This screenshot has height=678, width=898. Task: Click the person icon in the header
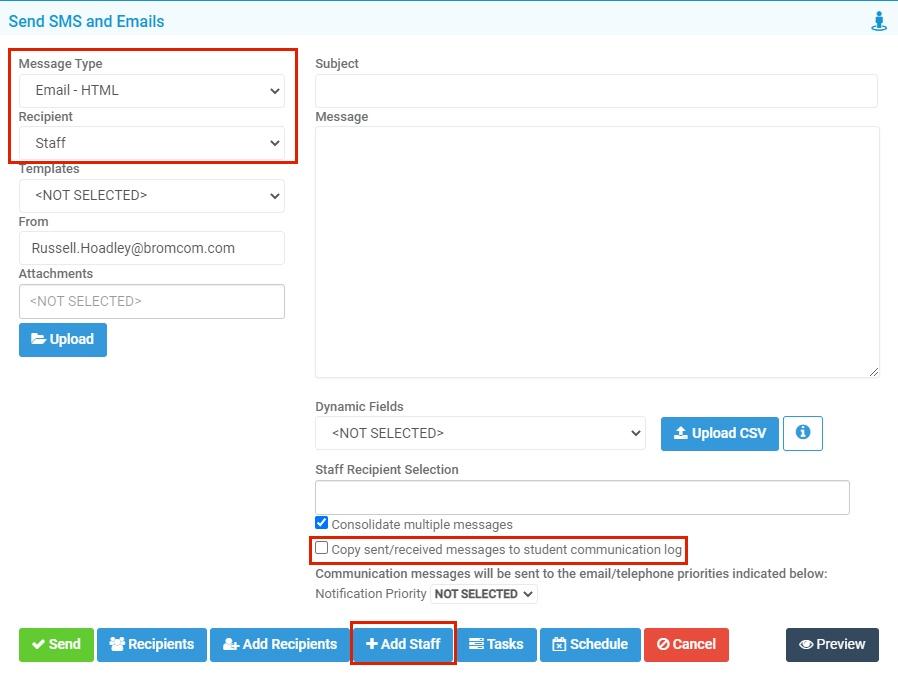click(878, 21)
